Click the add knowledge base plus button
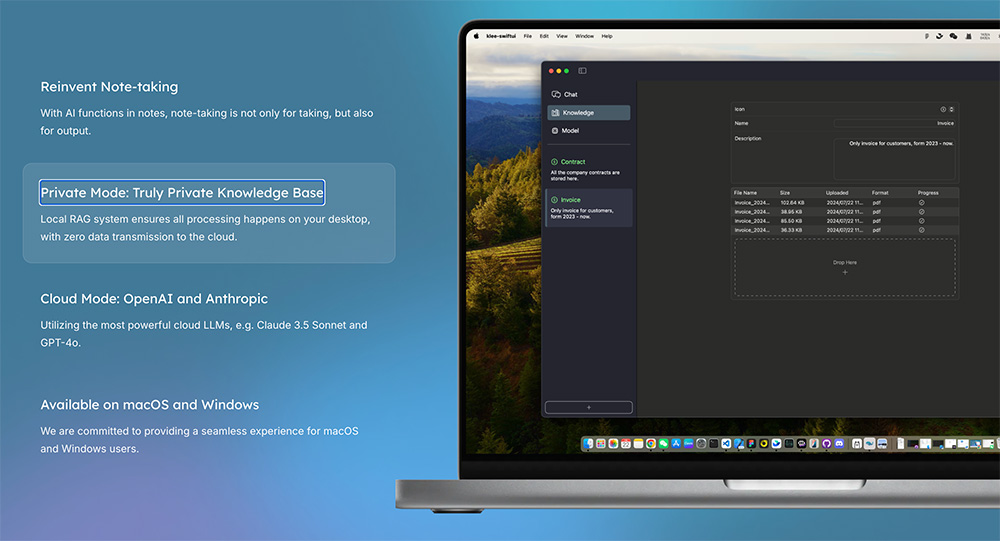 tap(588, 407)
